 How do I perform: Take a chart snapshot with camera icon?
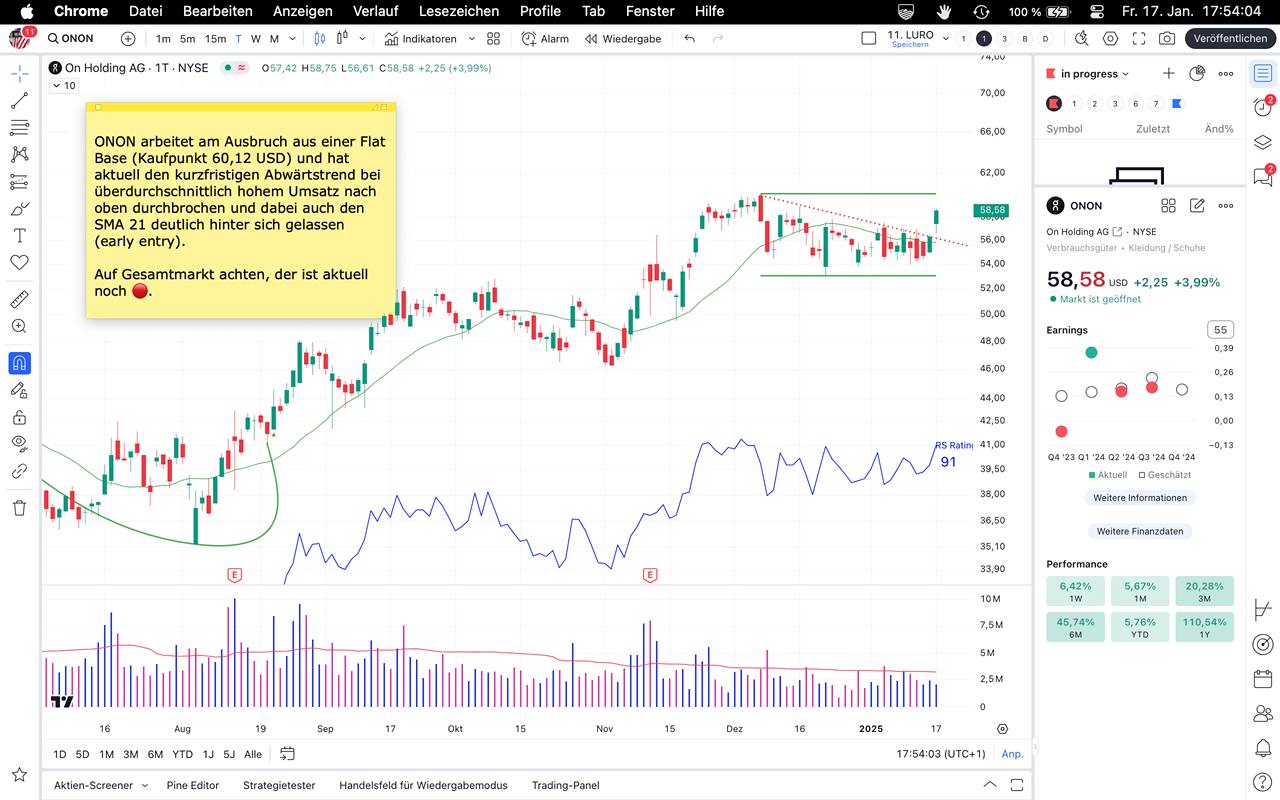click(1167, 39)
